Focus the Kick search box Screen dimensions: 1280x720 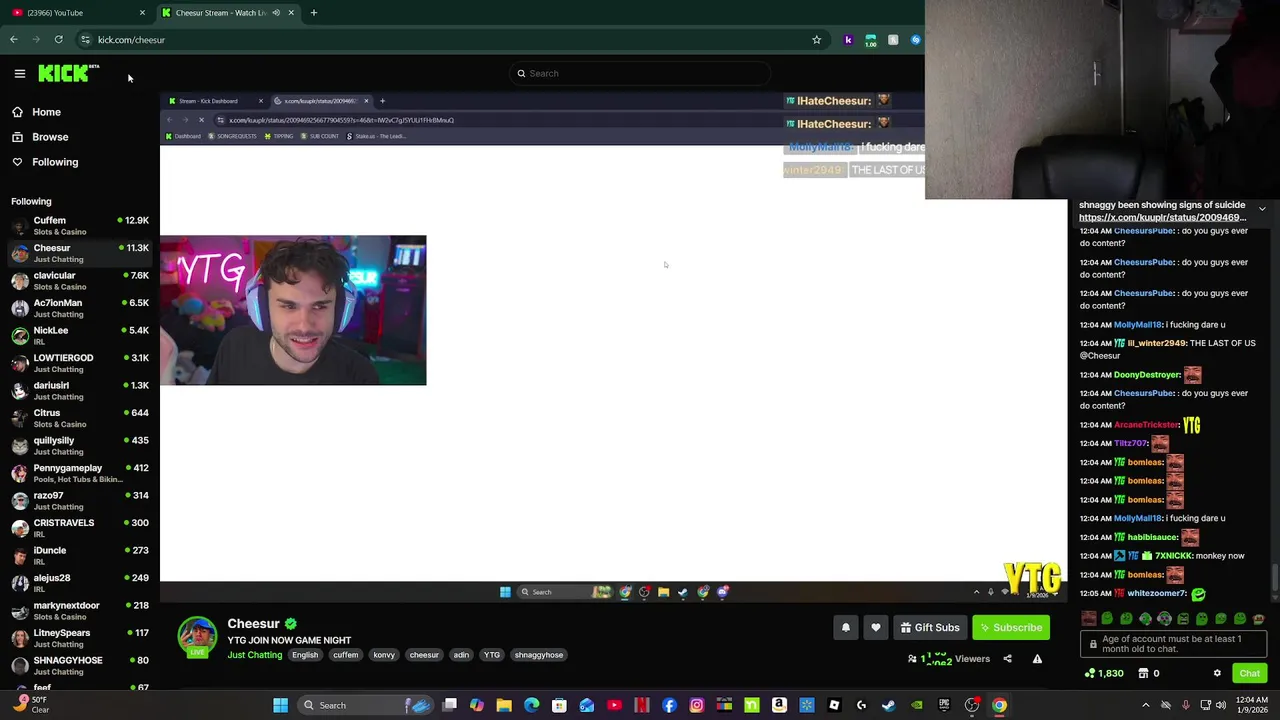[640, 73]
